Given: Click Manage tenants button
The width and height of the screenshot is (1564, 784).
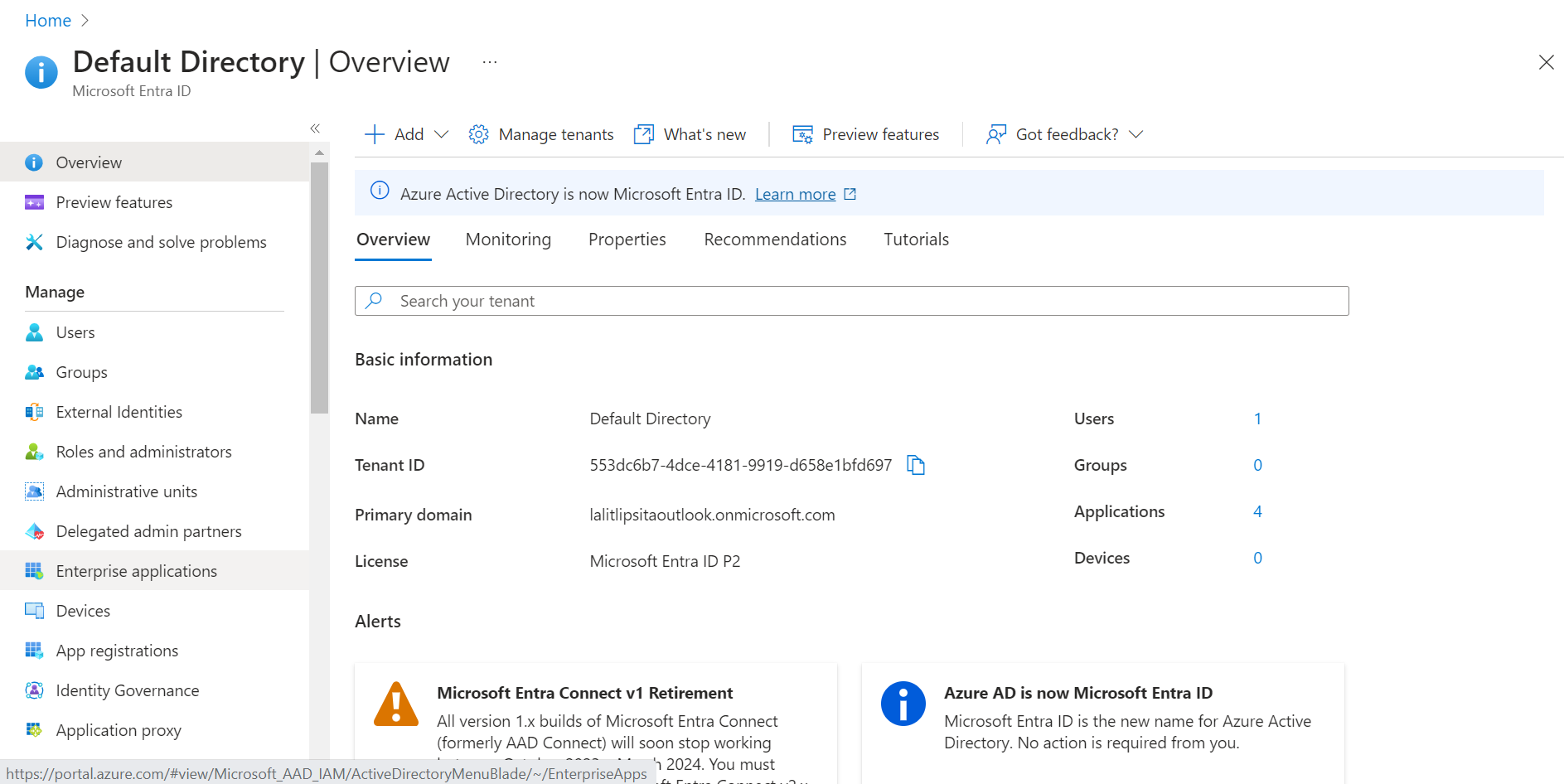Looking at the screenshot, I should pyautogui.click(x=541, y=134).
